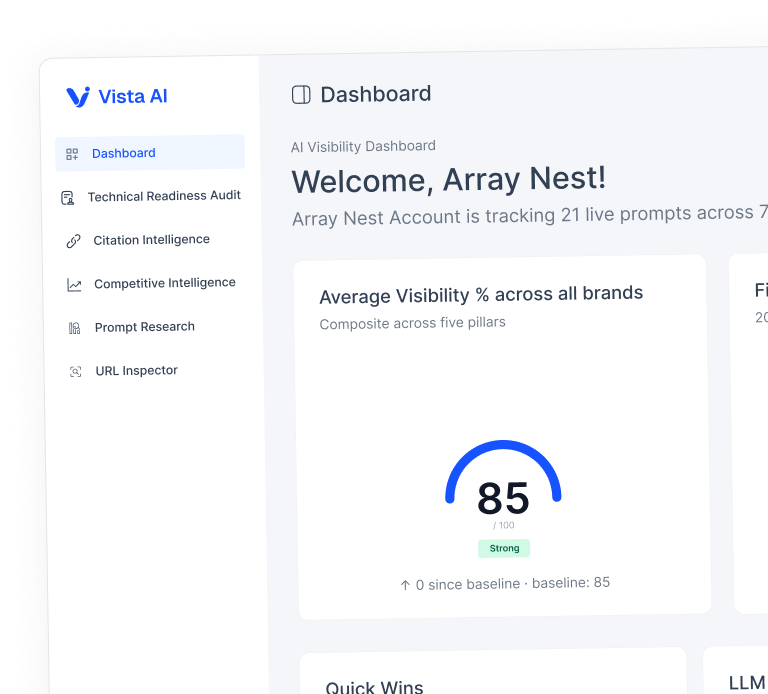
Task: Click the blue visibility score gauge arc
Action: point(503,445)
